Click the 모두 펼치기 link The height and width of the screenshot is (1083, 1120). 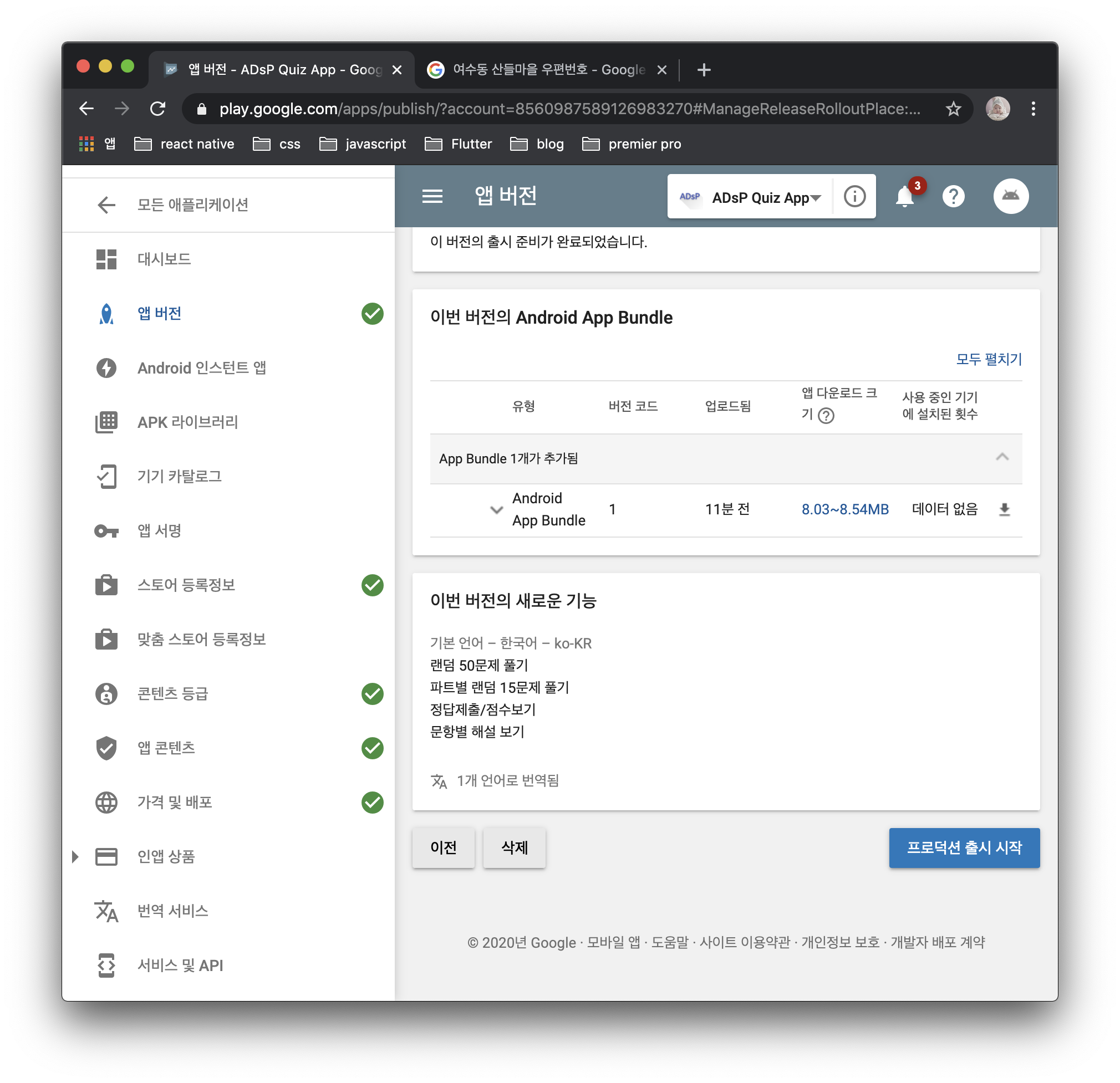989,359
